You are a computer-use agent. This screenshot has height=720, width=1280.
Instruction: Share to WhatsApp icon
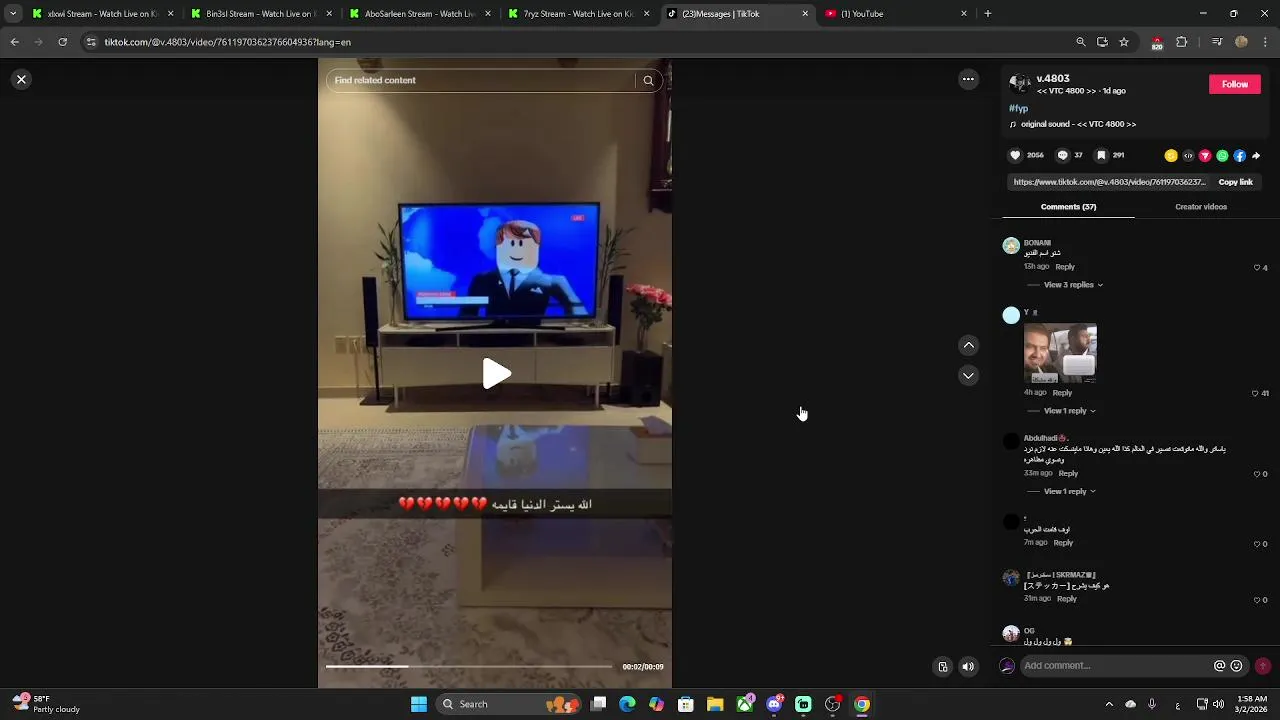tap(1222, 156)
